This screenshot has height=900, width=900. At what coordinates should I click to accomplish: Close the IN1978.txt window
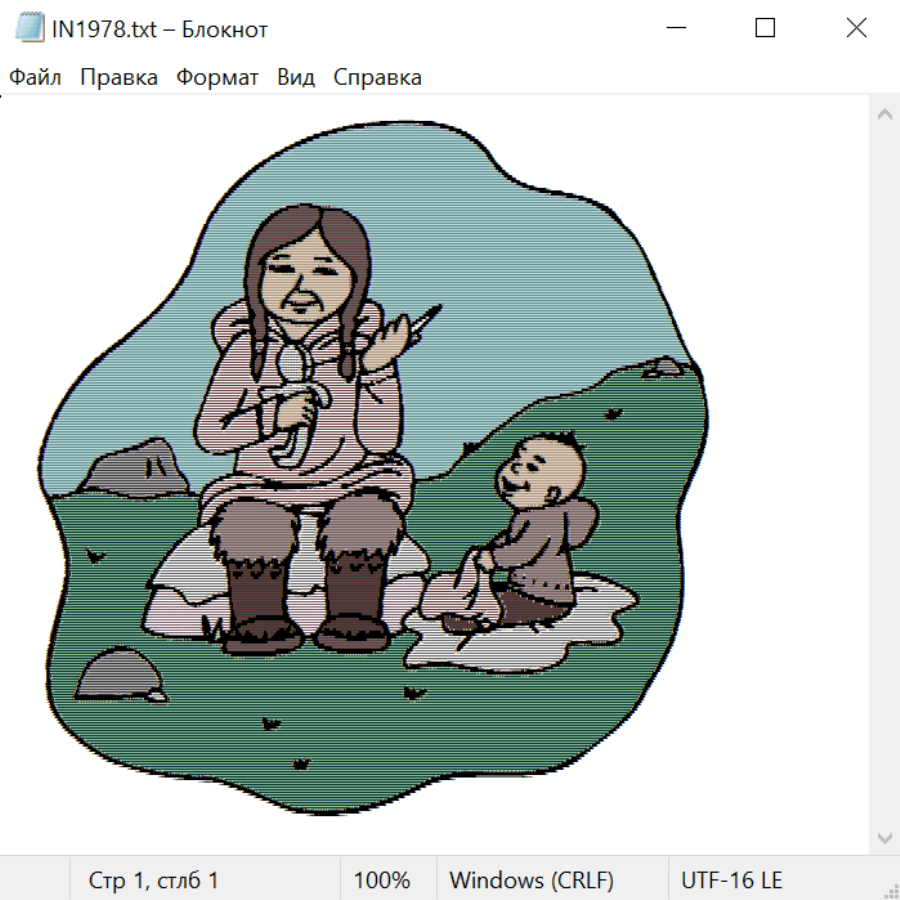click(856, 29)
